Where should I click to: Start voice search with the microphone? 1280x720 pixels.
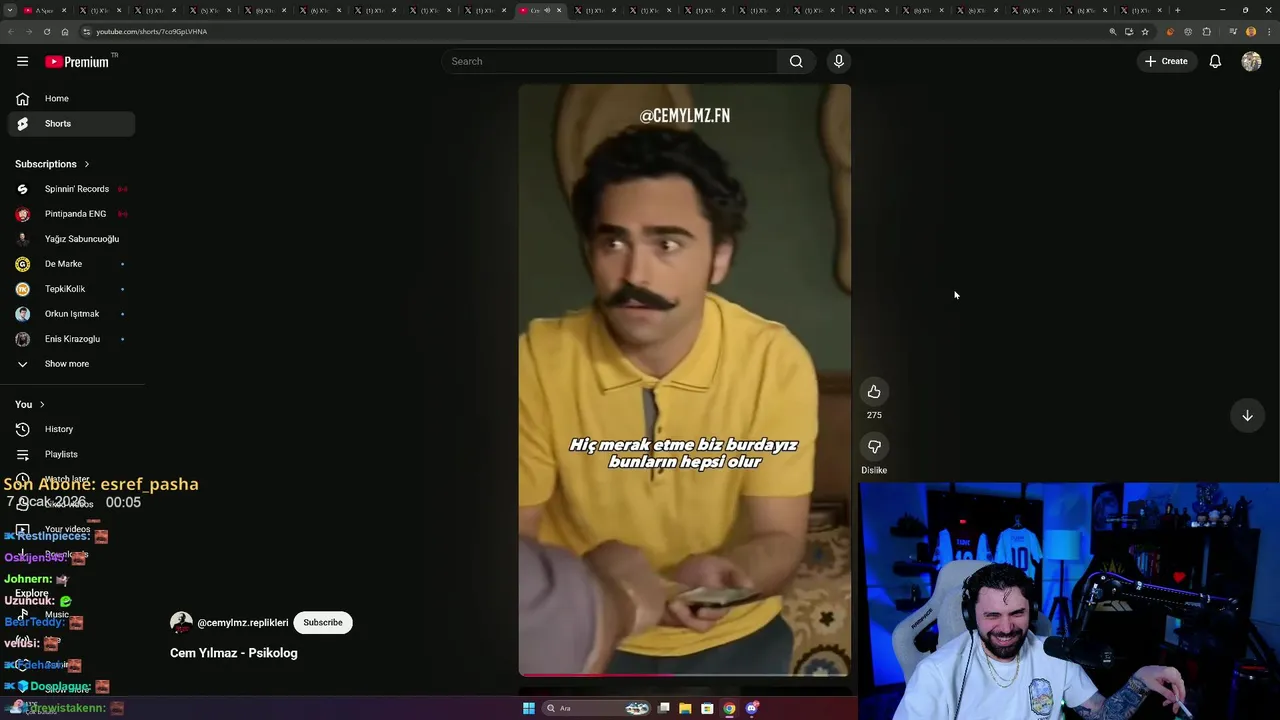[839, 61]
